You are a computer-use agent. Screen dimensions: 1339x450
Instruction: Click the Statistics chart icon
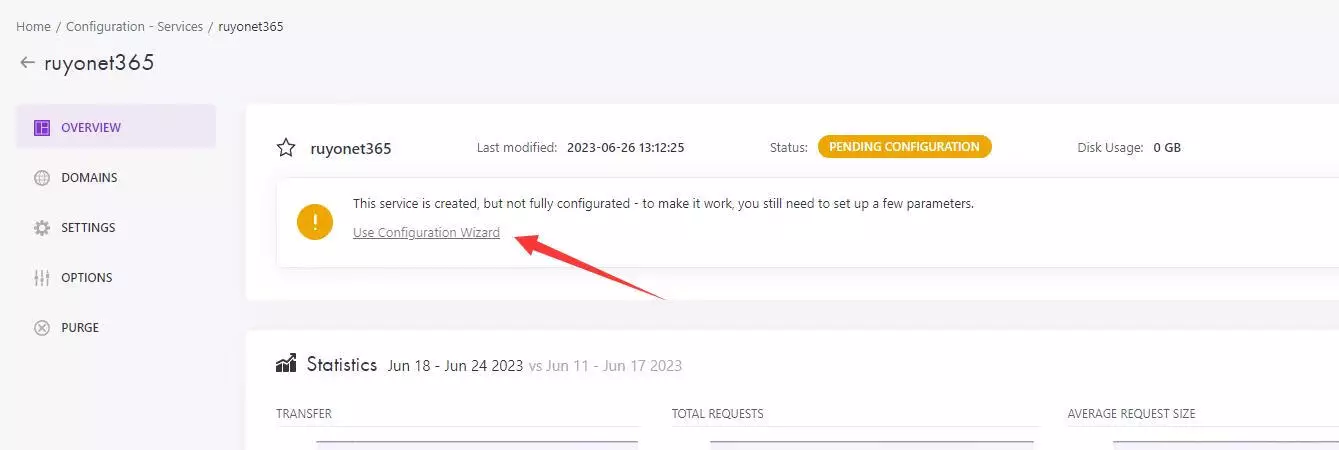286,364
